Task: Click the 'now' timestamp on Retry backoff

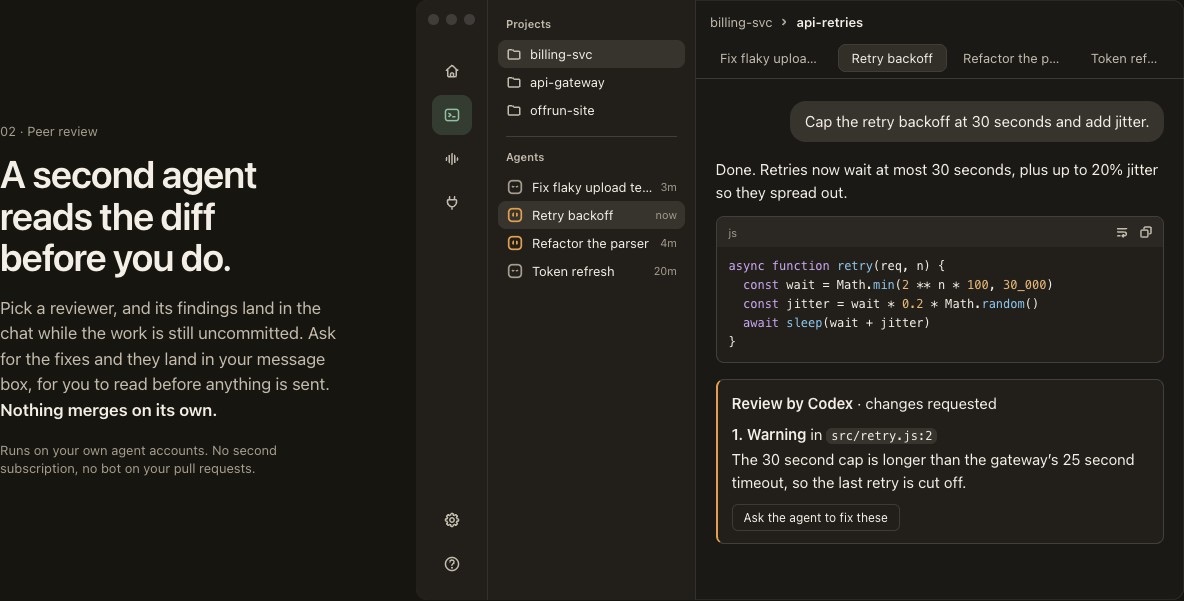Action: coord(666,215)
